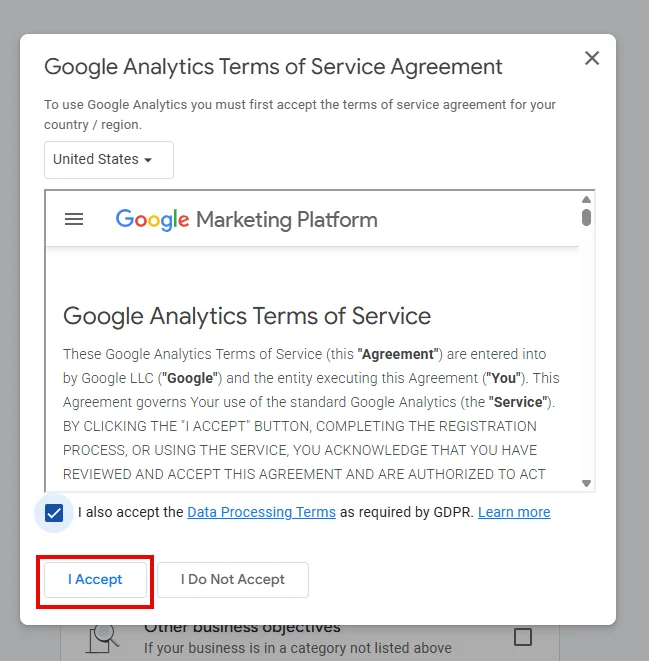Click the 'as required by GDPR' text

point(406,512)
